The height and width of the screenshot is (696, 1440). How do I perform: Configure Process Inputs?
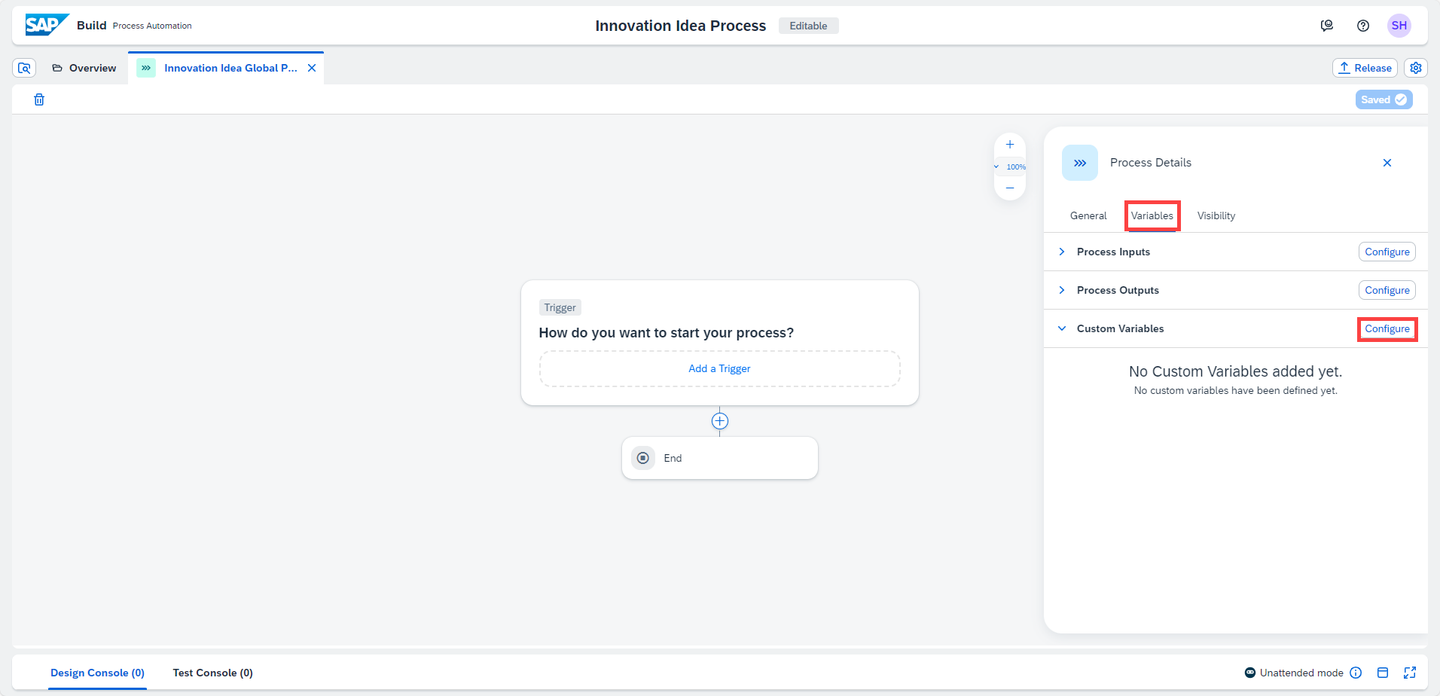click(x=1387, y=252)
